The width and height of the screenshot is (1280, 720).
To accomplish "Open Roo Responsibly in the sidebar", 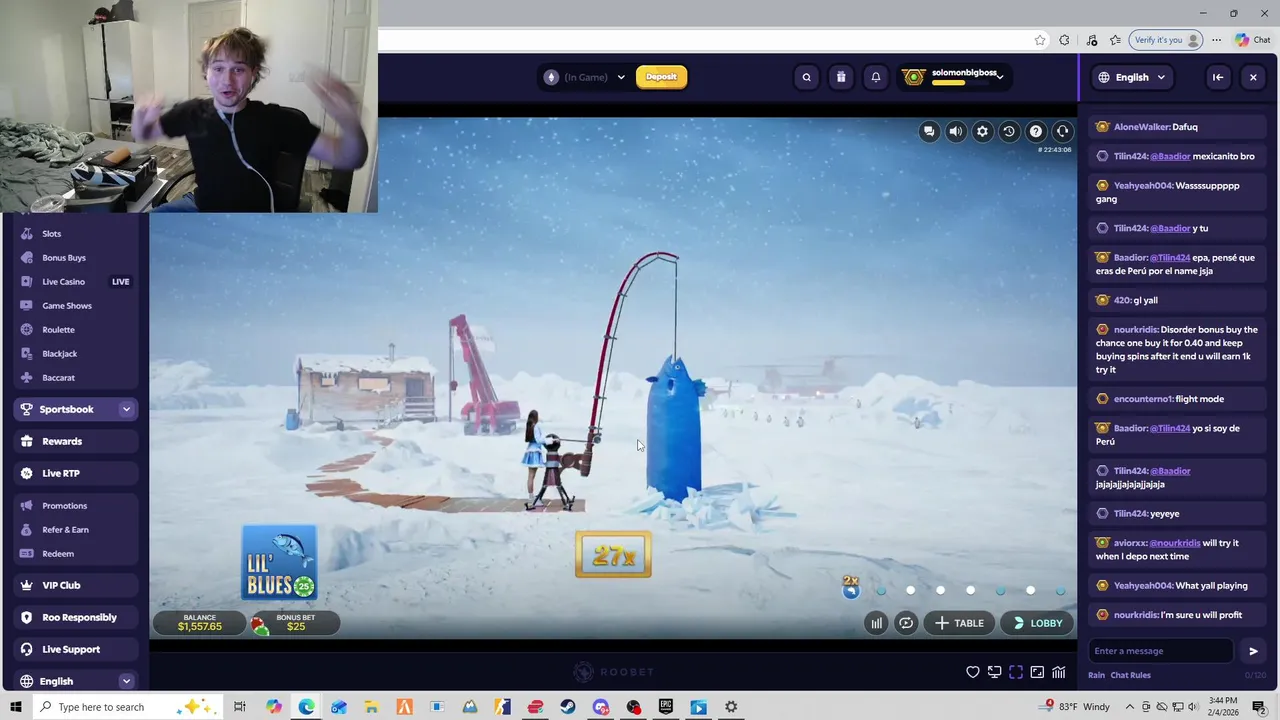I will pos(76,617).
